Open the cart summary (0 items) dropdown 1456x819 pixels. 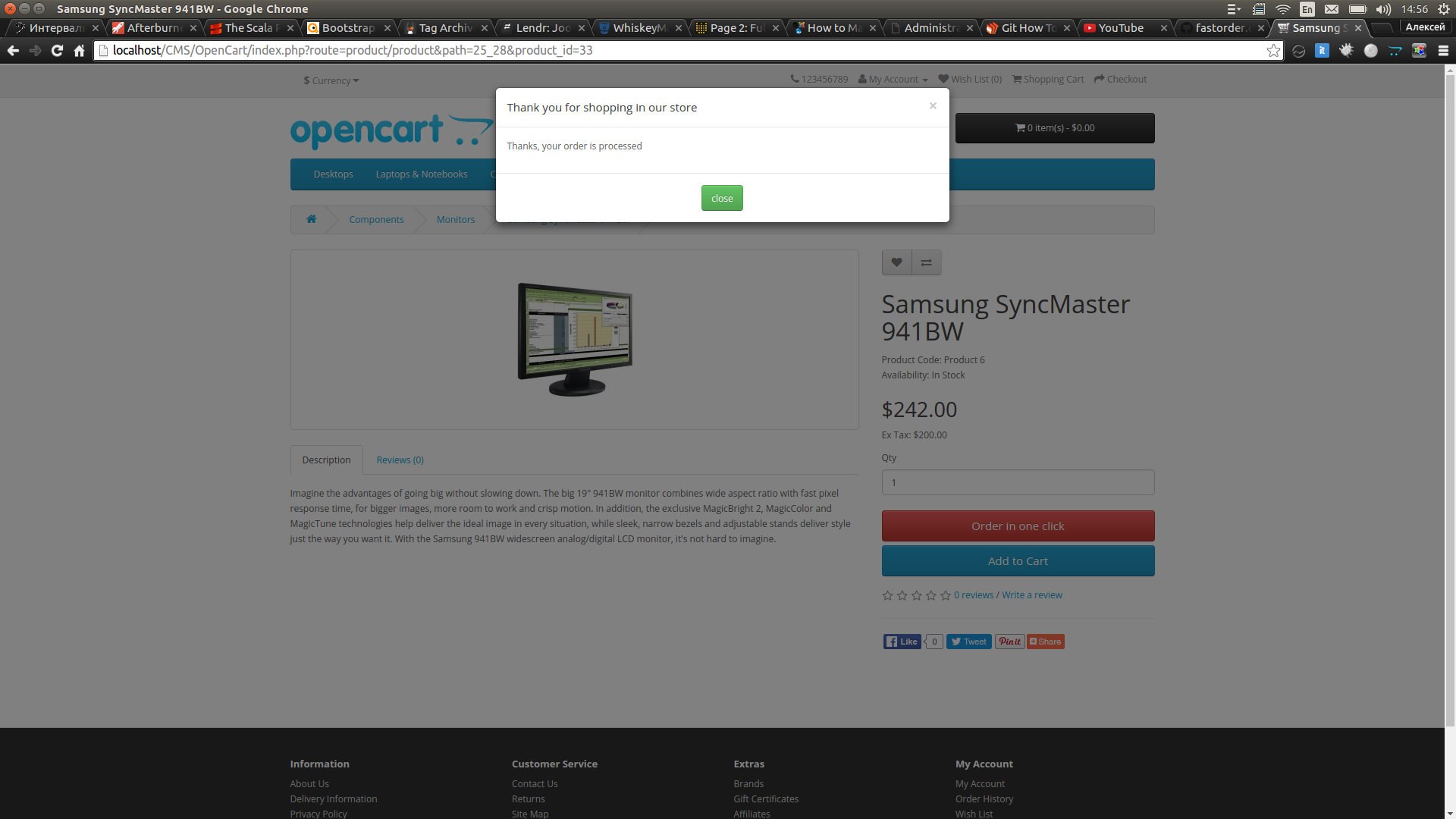coord(1054,128)
